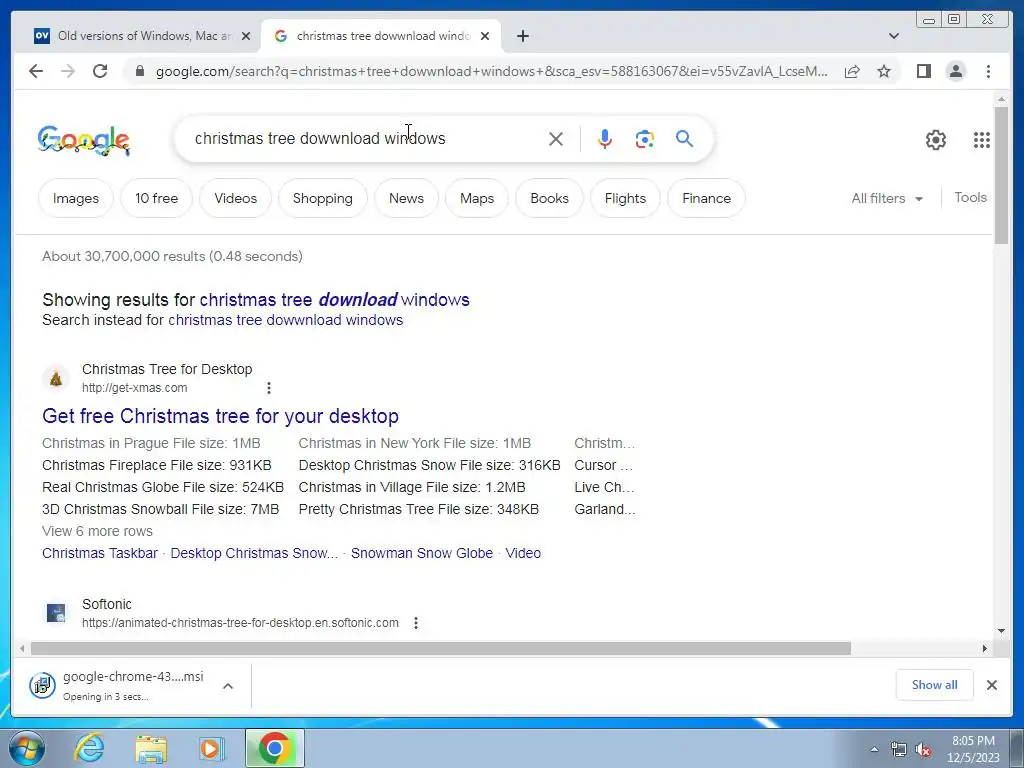Switch to News results

(x=406, y=198)
